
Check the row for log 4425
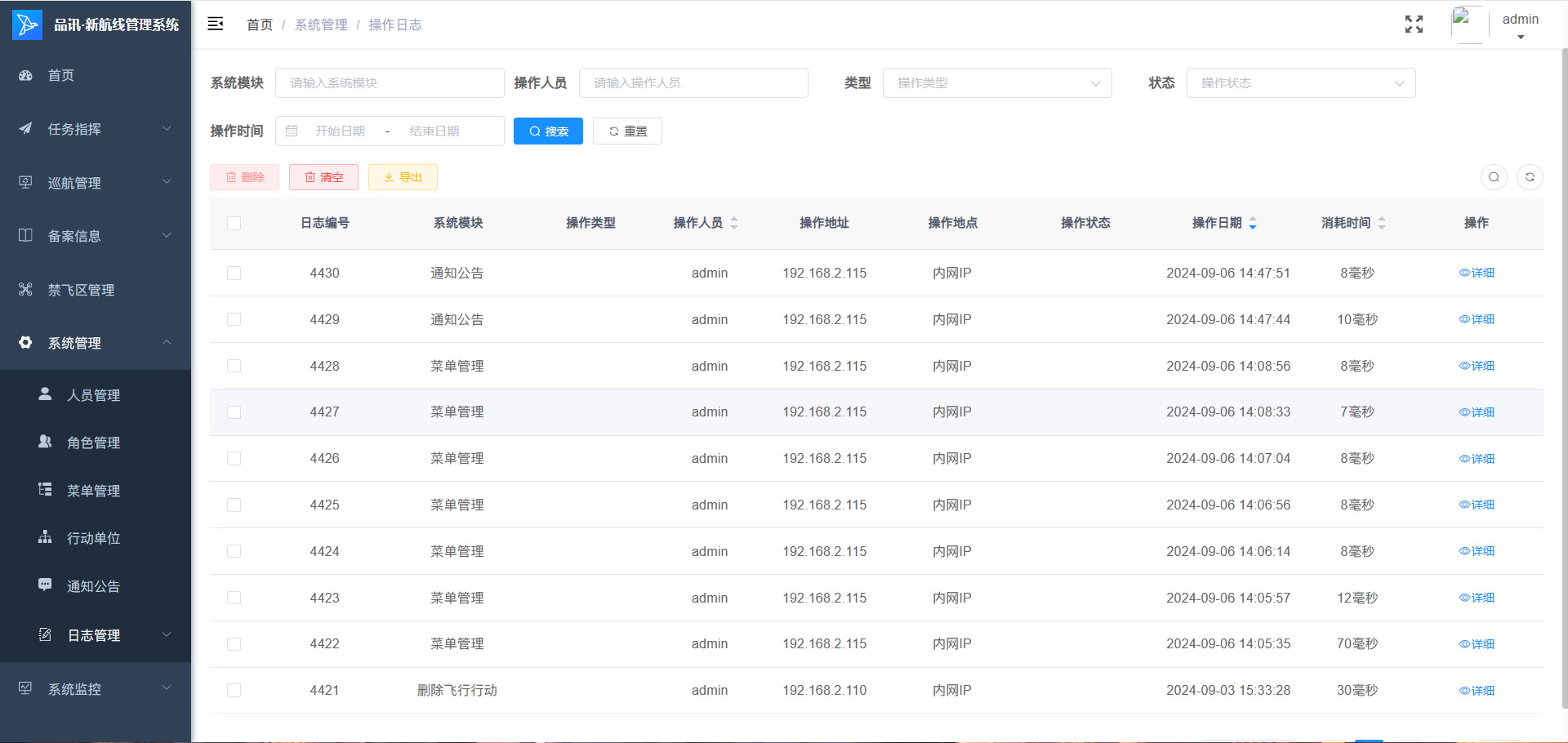(234, 505)
